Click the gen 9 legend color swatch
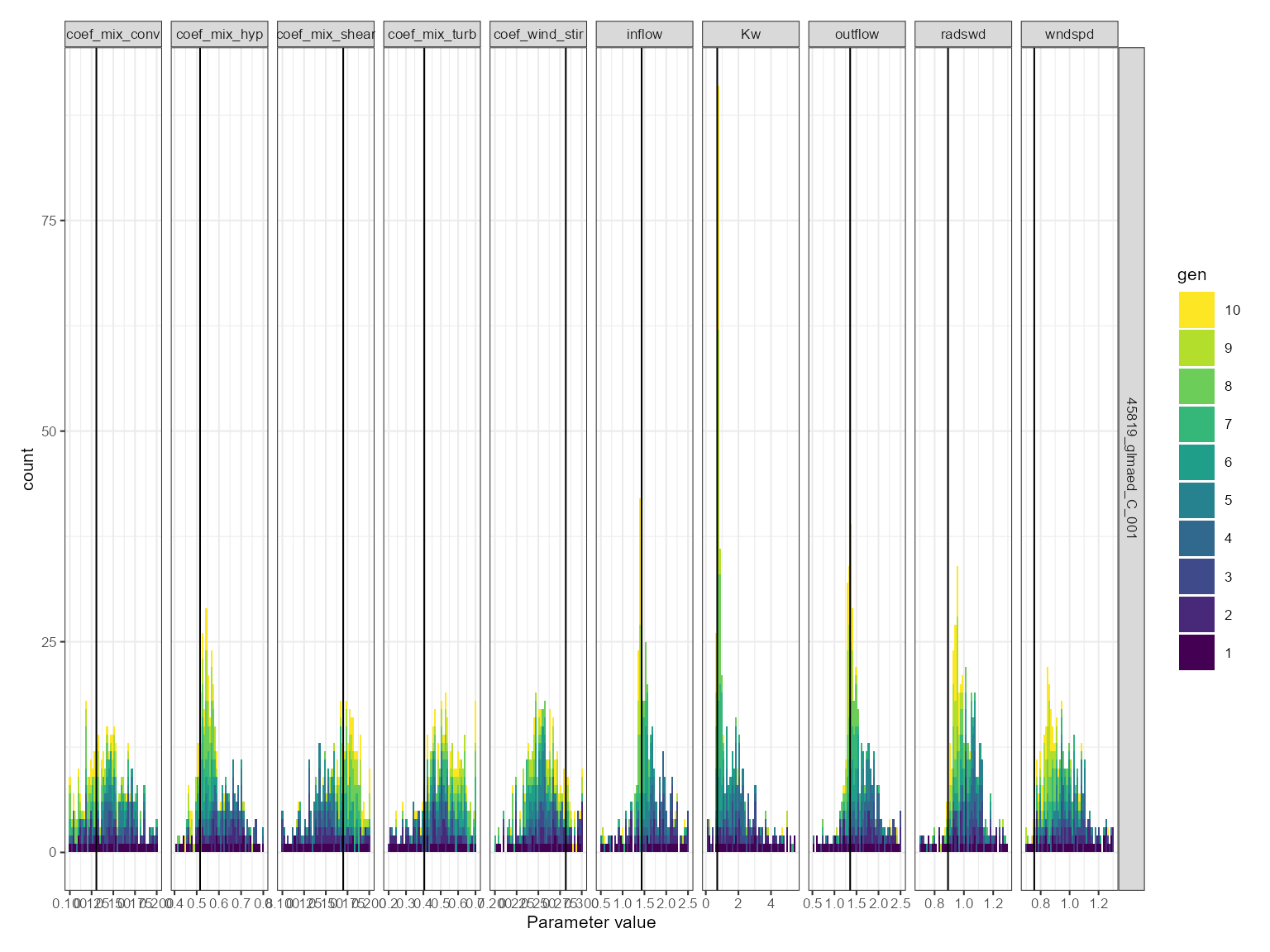Image resolution: width=1270 pixels, height=952 pixels. (x=1196, y=348)
